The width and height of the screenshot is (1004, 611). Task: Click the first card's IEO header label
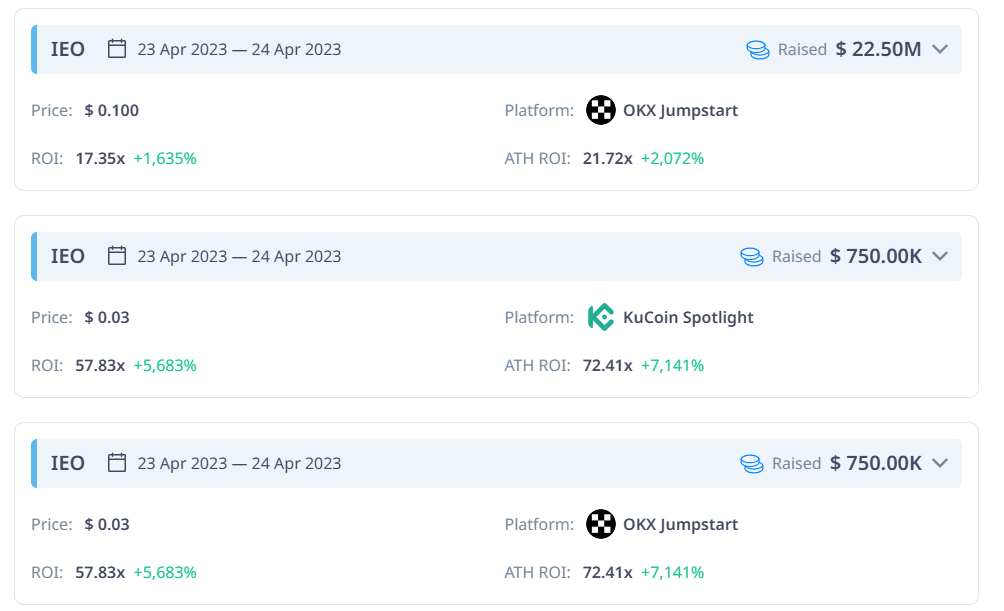click(68, 49)
